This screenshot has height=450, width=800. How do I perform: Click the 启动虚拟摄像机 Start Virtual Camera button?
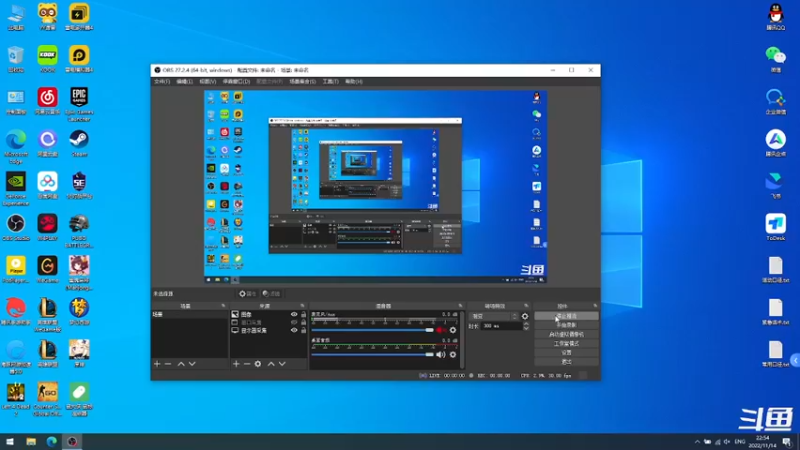(x=566, y=334)
